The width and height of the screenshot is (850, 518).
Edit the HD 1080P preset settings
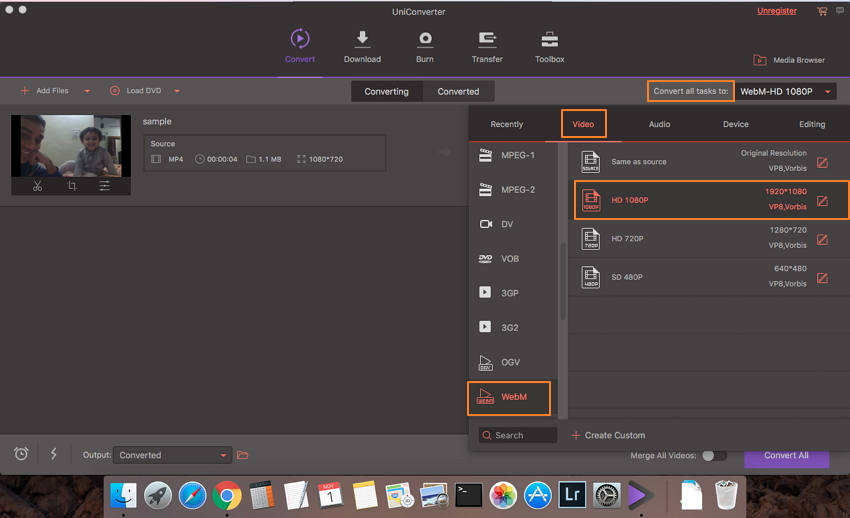822,201
